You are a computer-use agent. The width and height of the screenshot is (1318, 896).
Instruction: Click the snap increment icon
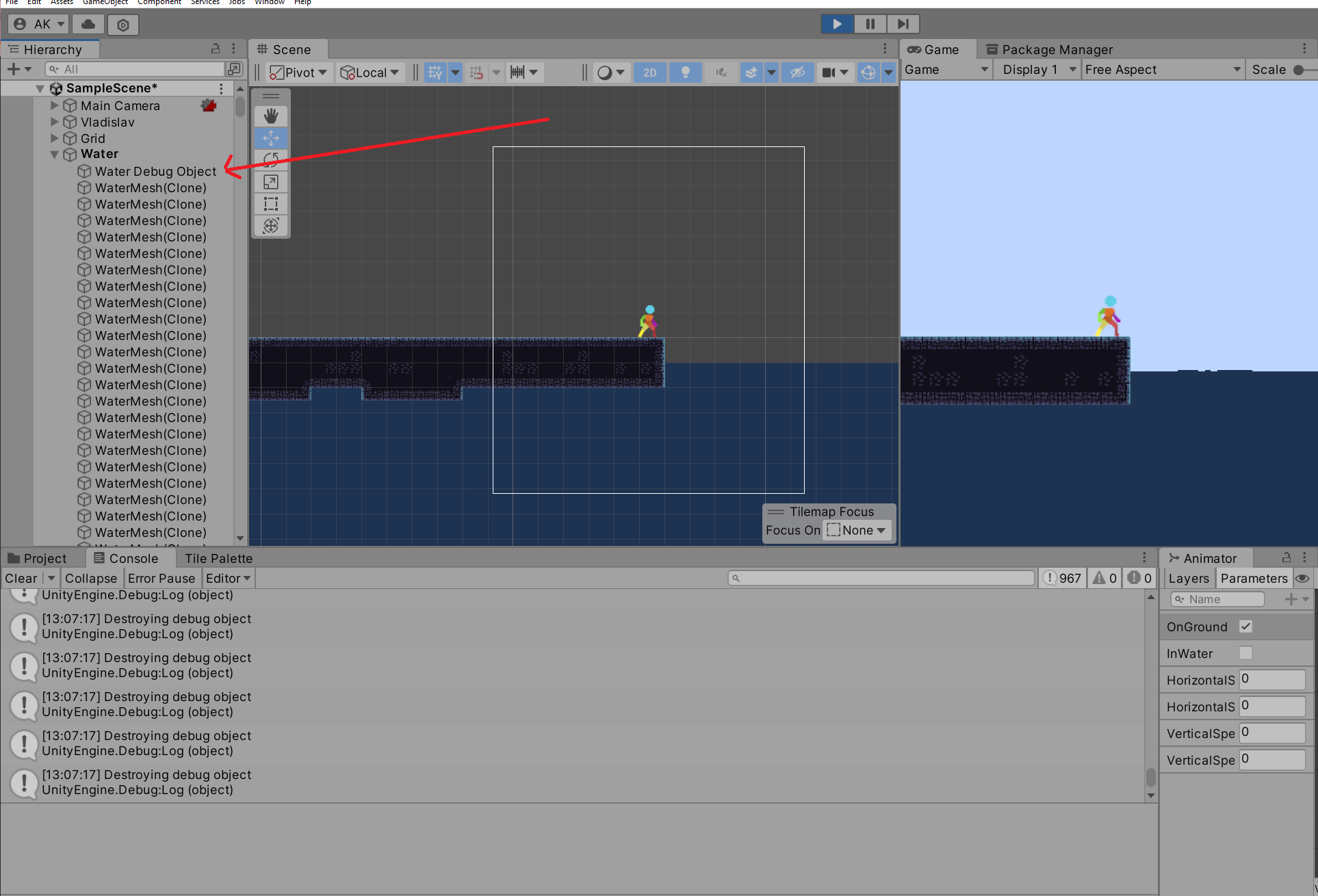coord(476,73)
